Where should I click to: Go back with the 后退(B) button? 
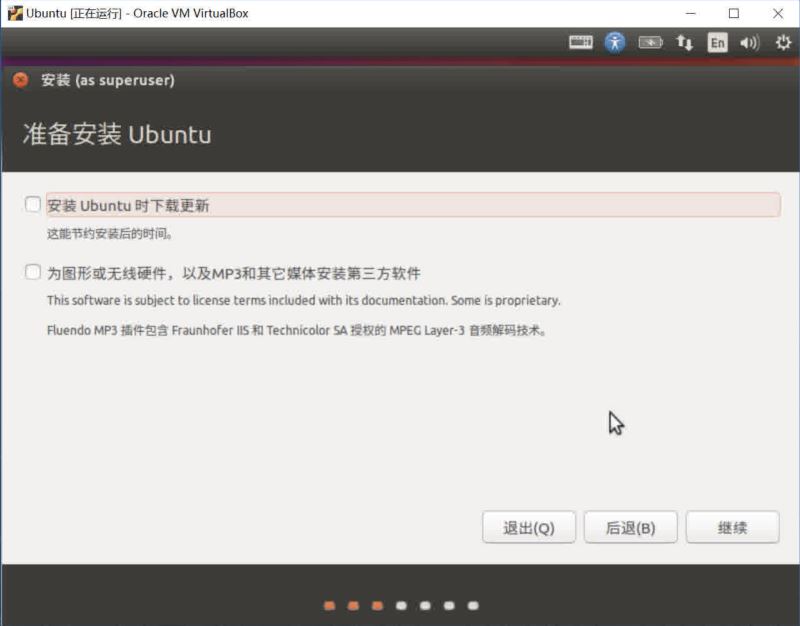631,528
